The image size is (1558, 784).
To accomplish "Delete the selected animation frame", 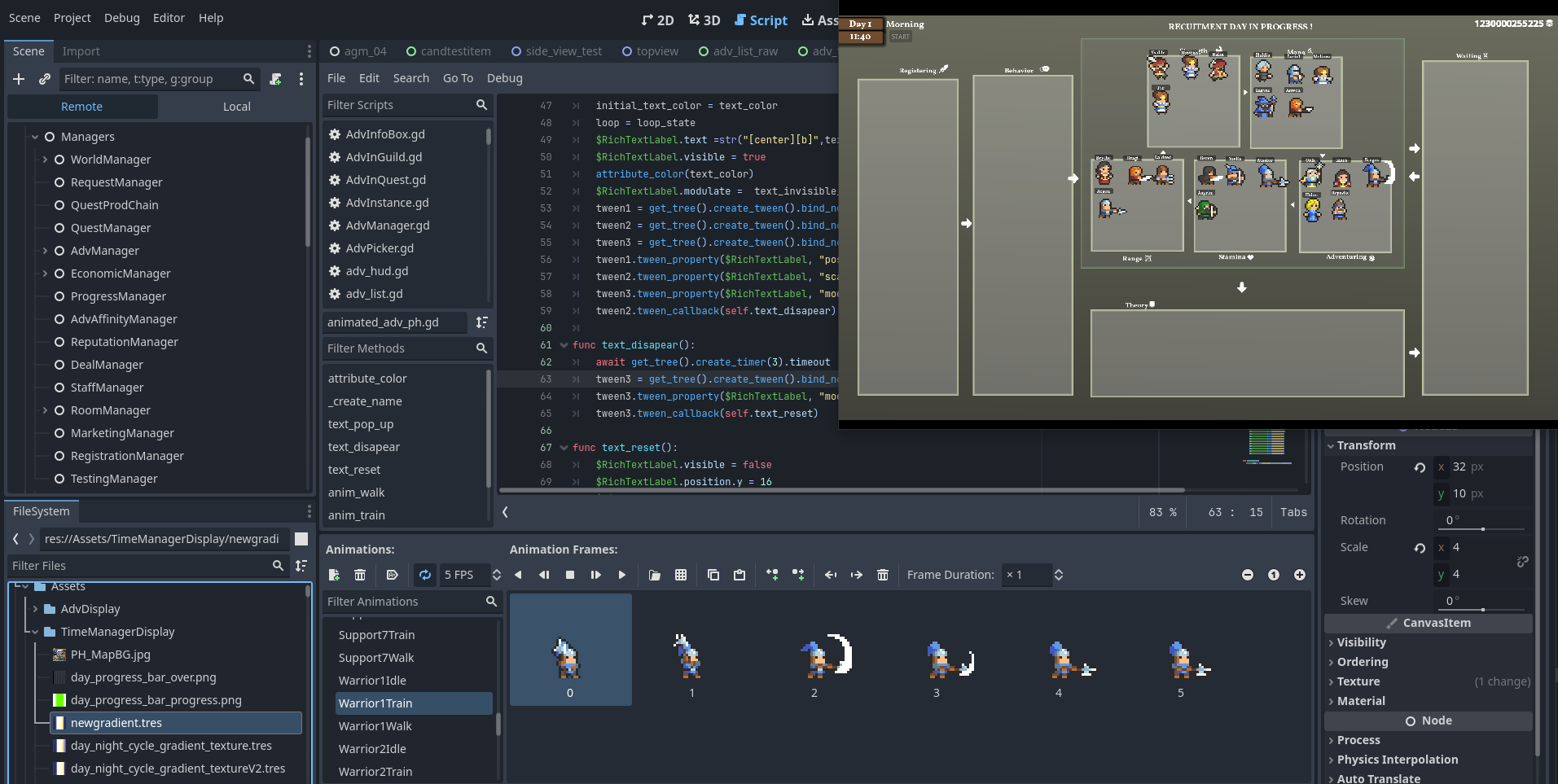I will [x=883, y=575].
